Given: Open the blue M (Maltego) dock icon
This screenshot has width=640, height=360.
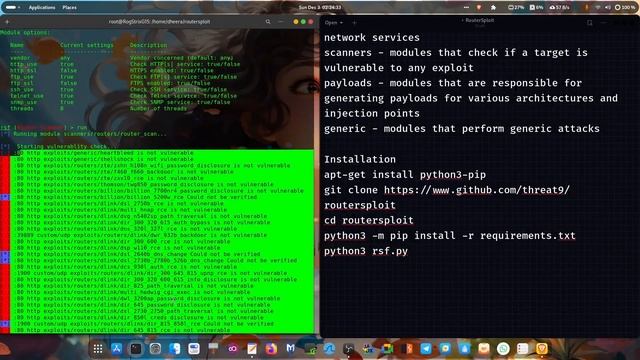Looking at the screenshot, I should click(291, 349).
